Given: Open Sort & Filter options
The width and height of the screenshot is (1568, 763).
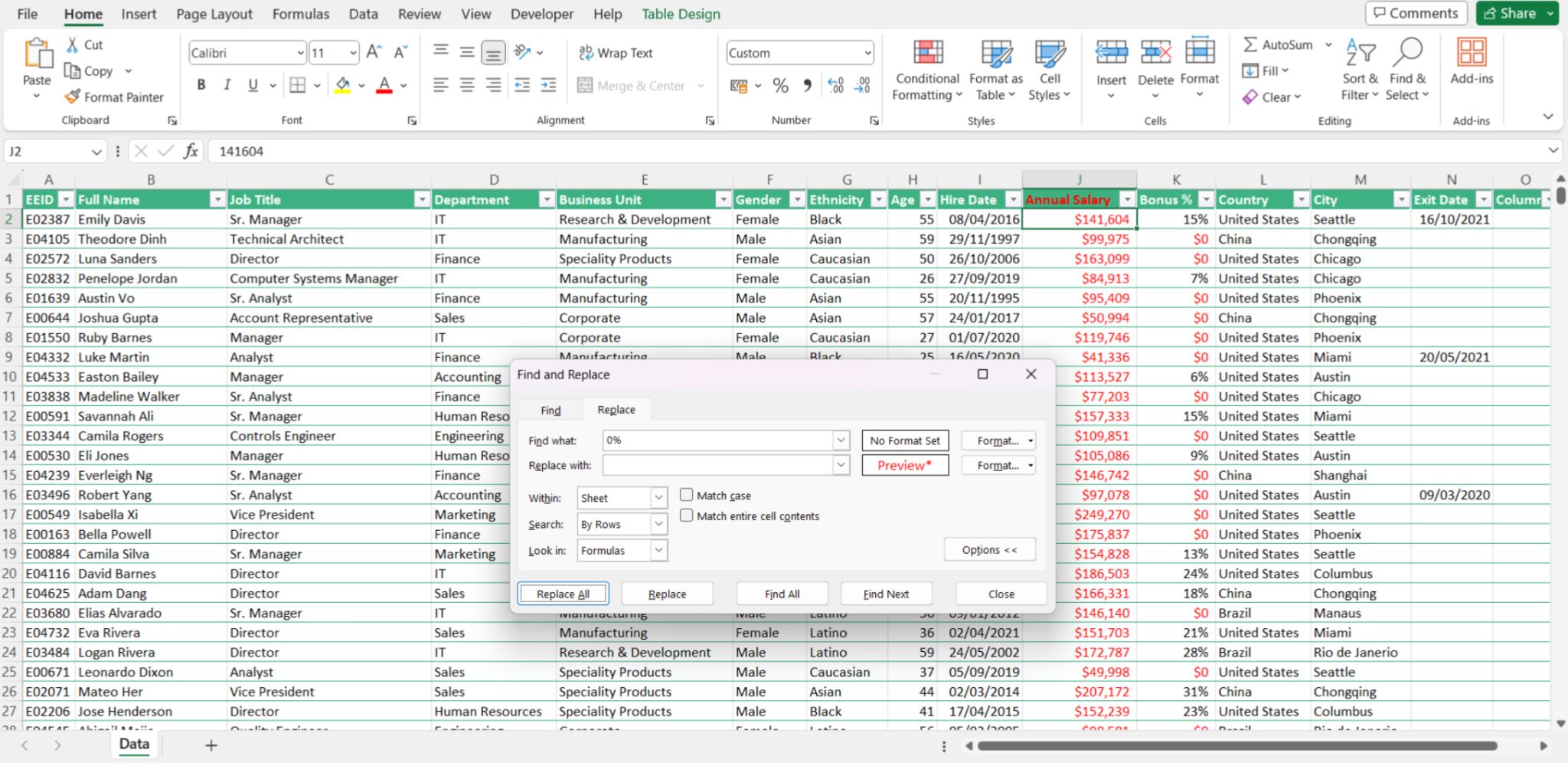Looking at the screenshot, I should point(1359,69).
